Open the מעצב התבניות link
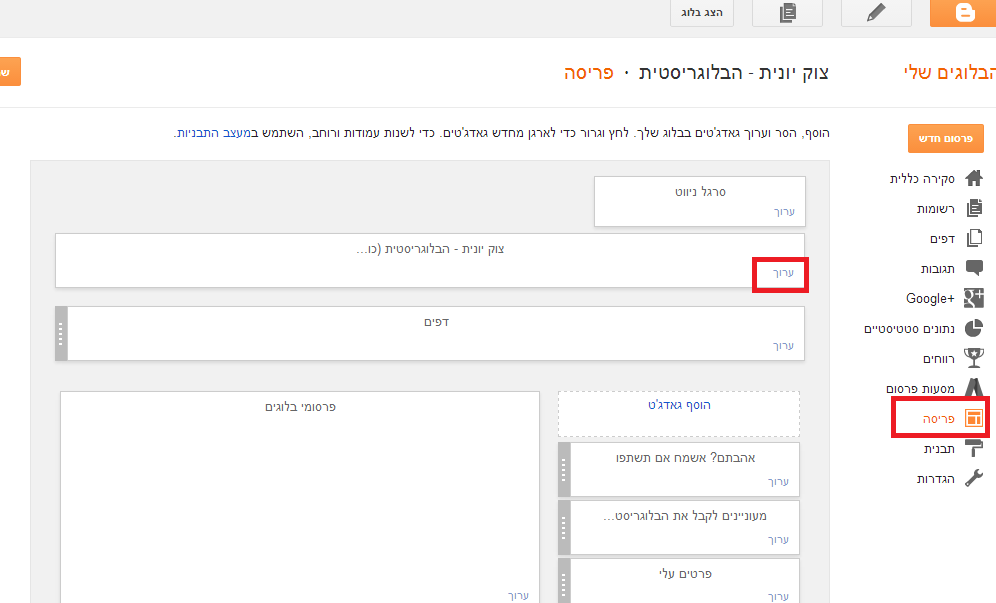 tap(214, 133)
